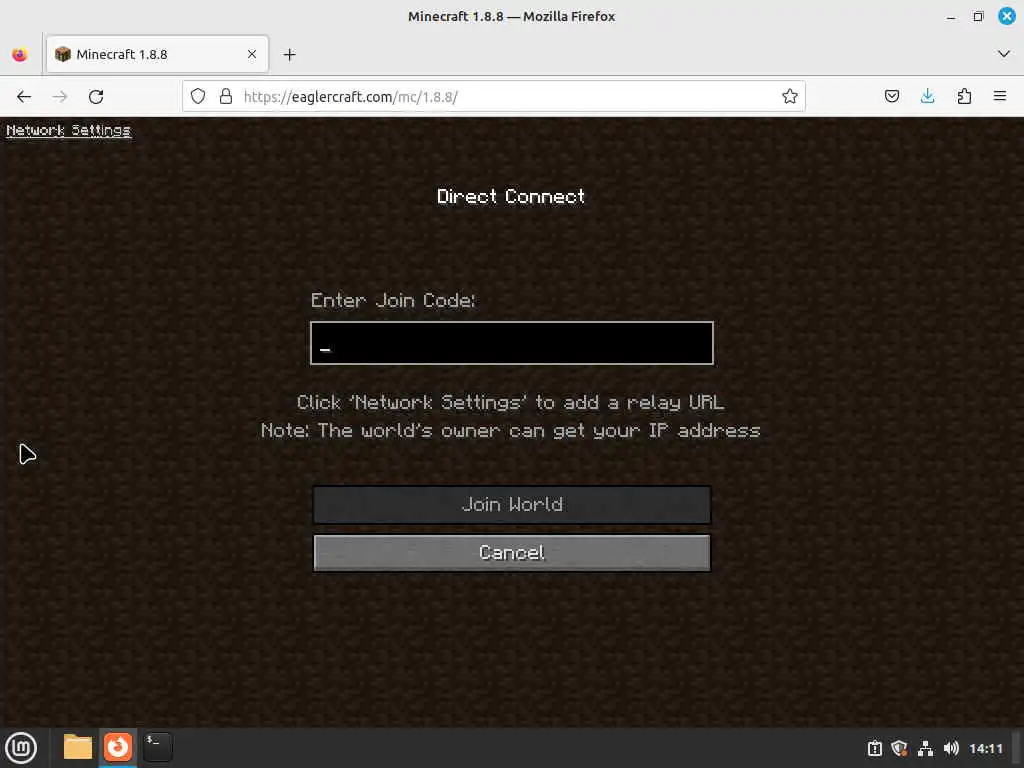Focus the Enter Join Code field
The image size is (1024, 768).
coord(511,343)
